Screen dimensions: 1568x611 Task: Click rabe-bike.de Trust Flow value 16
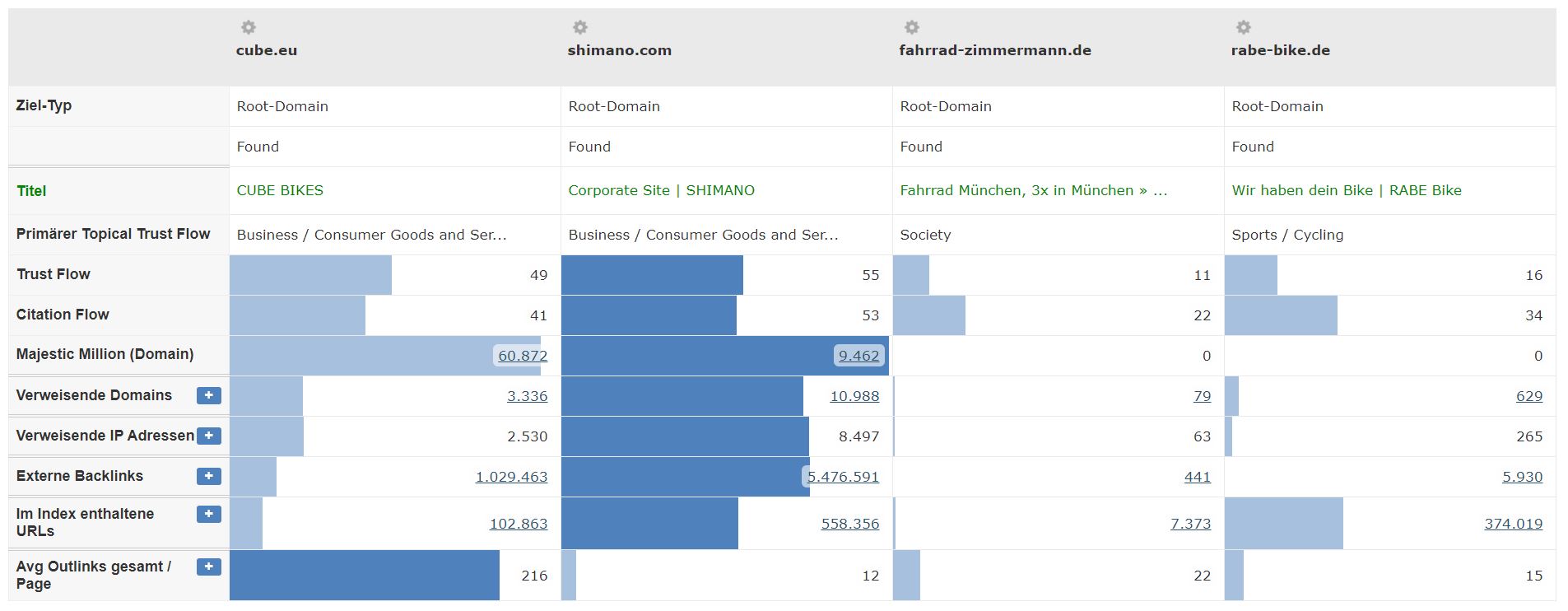[1534, 275]
